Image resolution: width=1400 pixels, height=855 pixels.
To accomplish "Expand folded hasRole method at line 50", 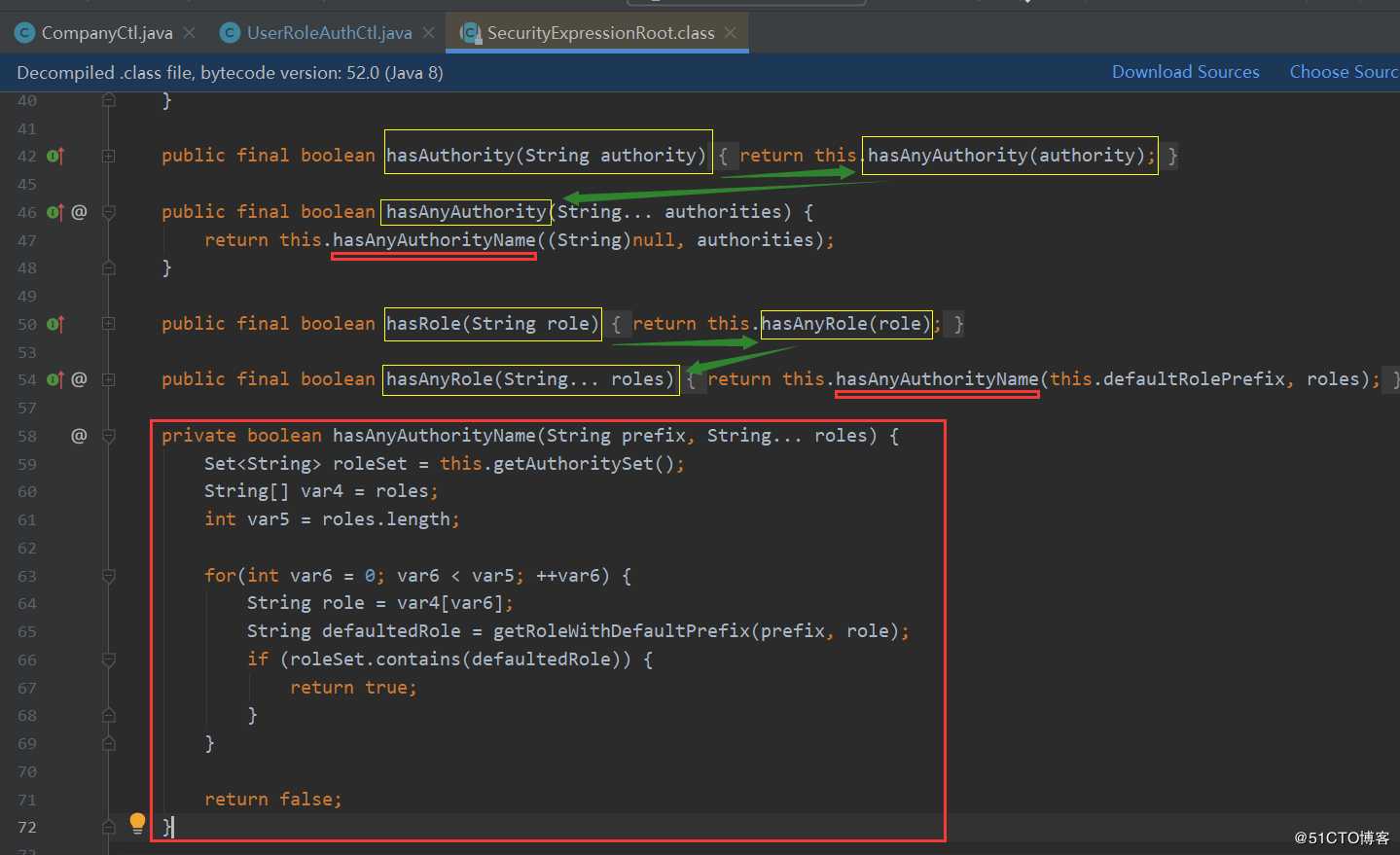I will click(109, 324).
